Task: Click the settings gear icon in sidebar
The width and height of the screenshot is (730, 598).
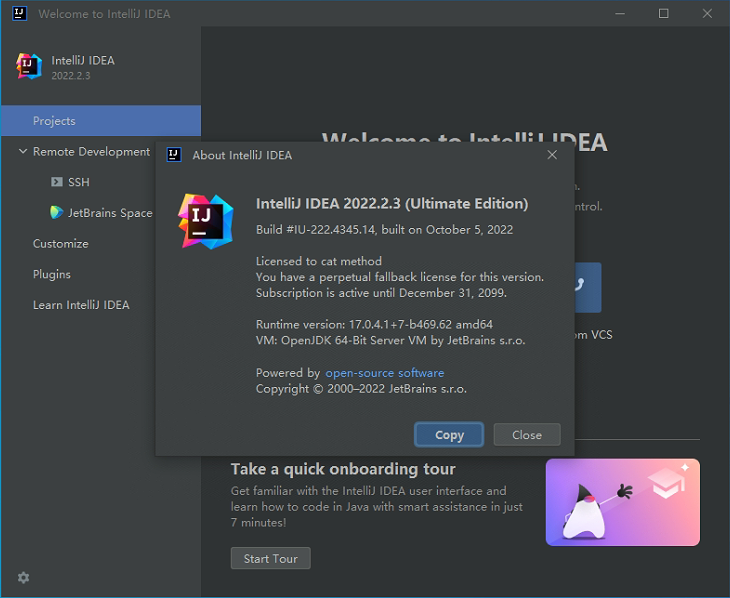Action: [x=23, y=578]
